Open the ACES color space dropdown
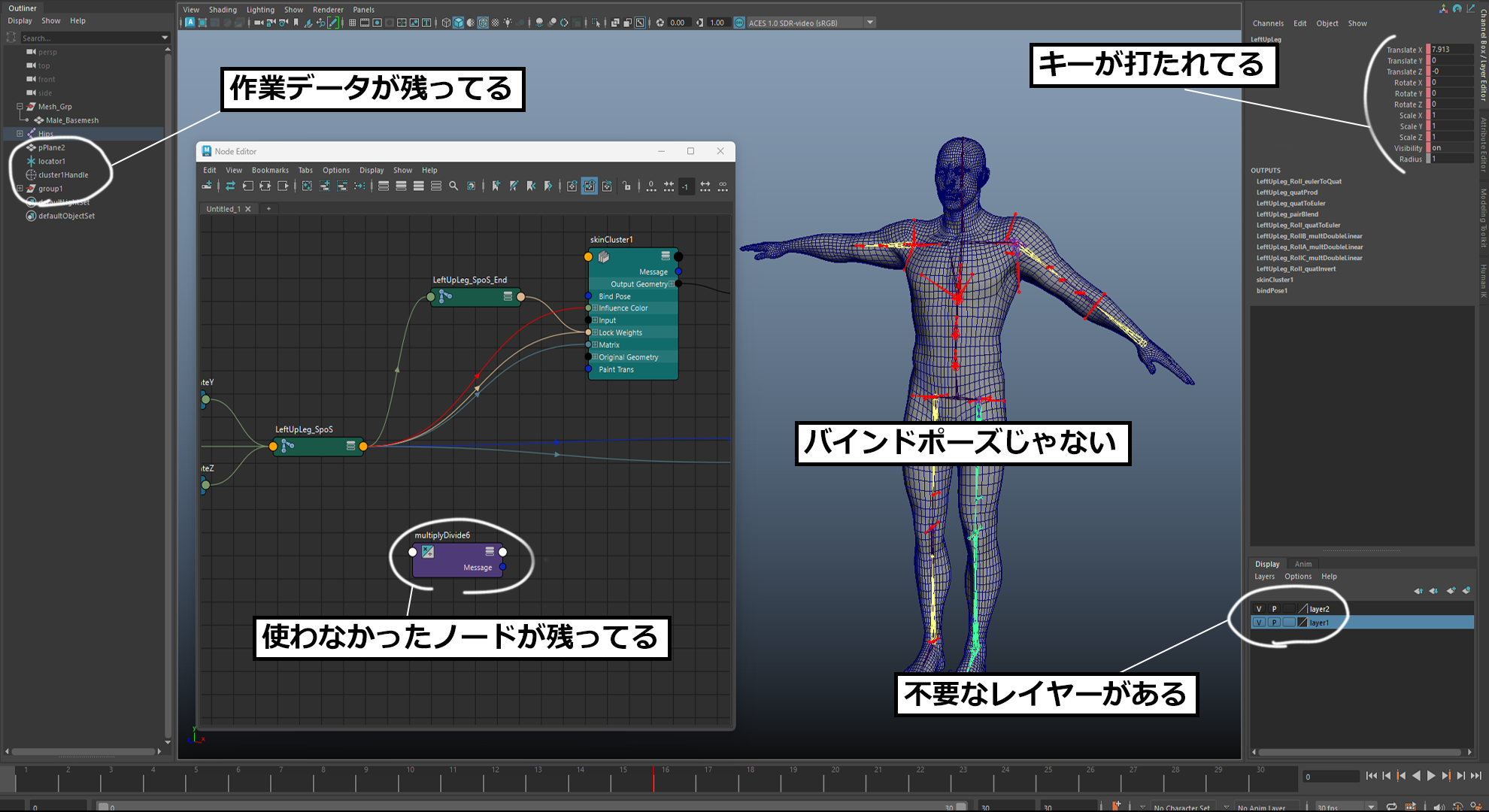The width and height of the screenshot is (1489, 812). coord(870,23)
